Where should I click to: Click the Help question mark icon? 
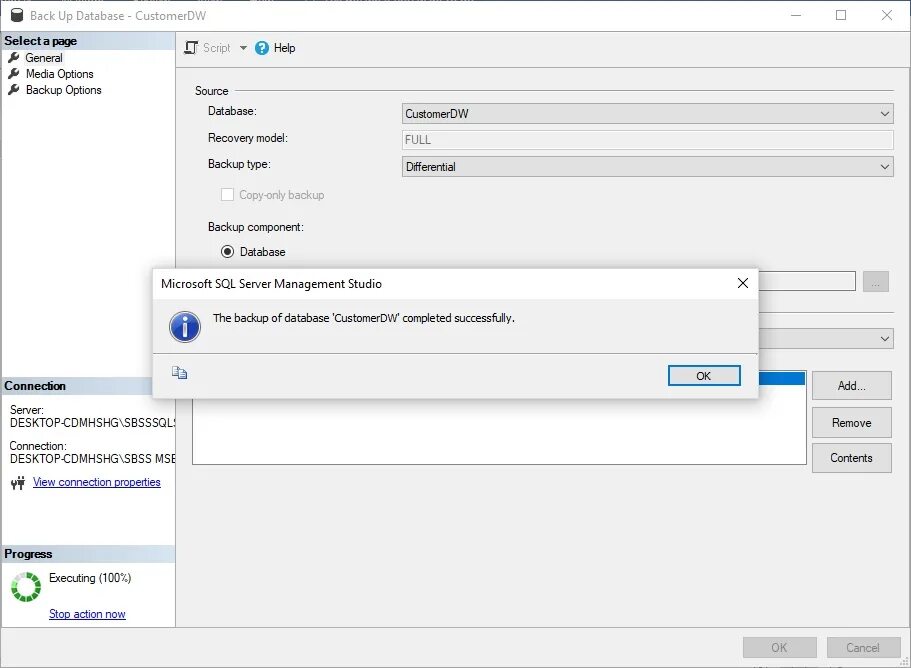(x=262, y=48)
